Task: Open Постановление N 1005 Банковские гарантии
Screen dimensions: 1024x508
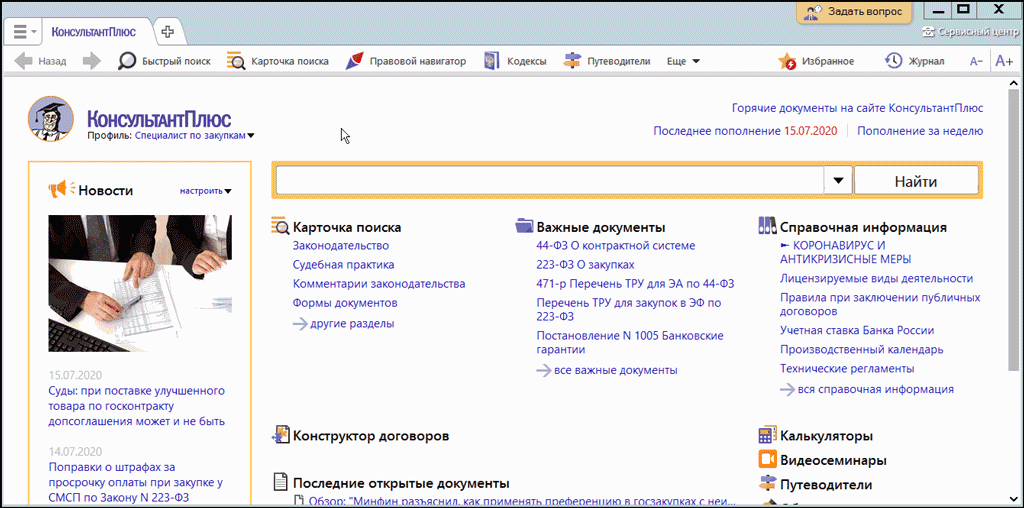Action: point(630,342)
